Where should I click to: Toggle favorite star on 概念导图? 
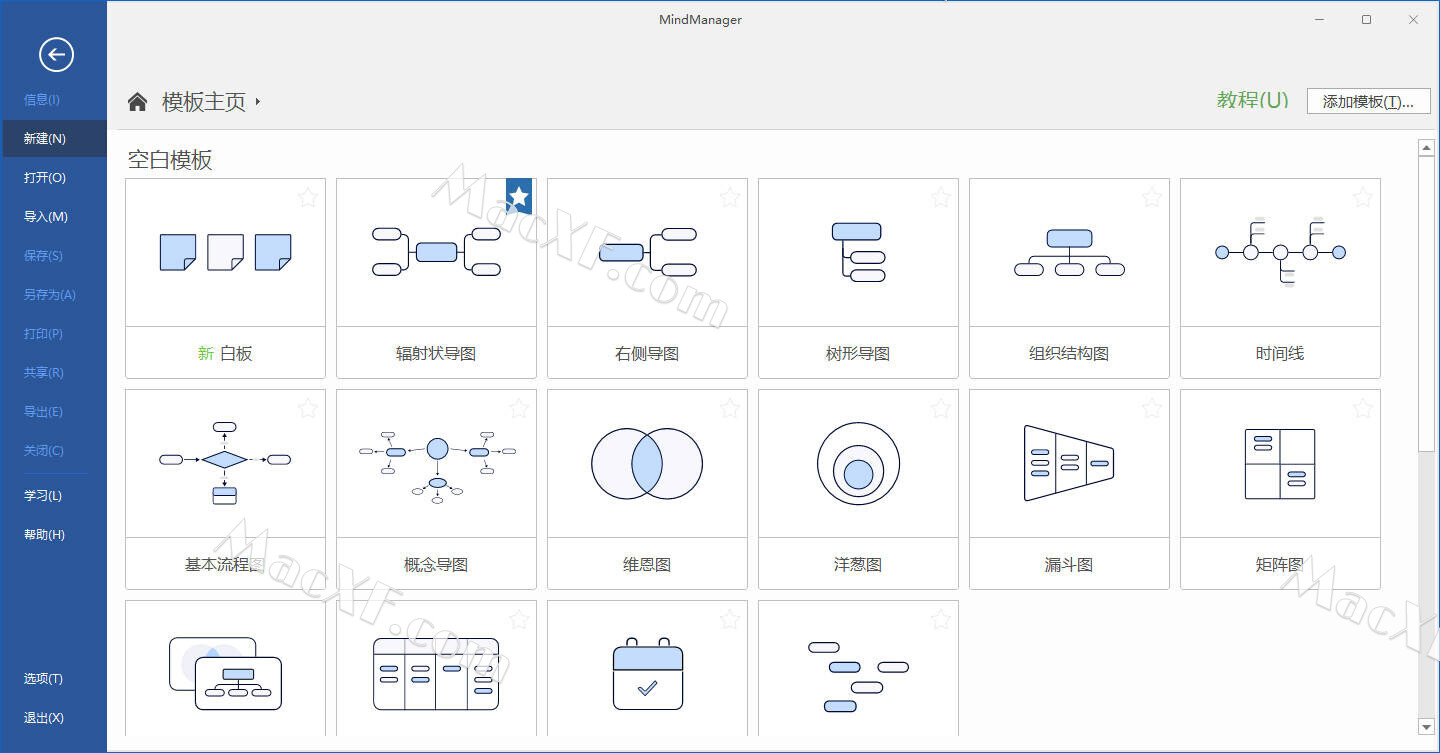click(x=519, y=408)
